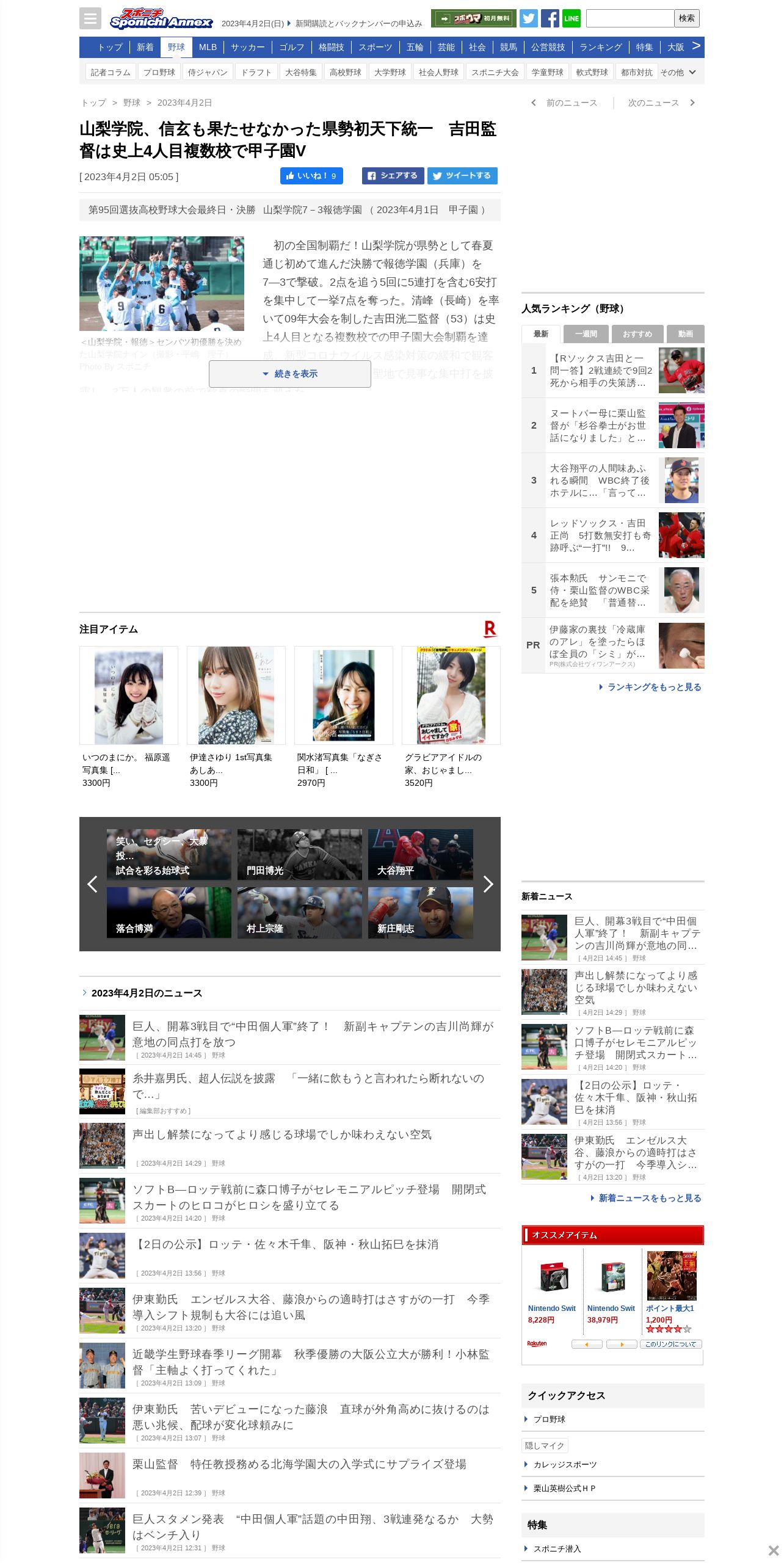Open the 大谷特集 sub-category

(x=301, y=72)
